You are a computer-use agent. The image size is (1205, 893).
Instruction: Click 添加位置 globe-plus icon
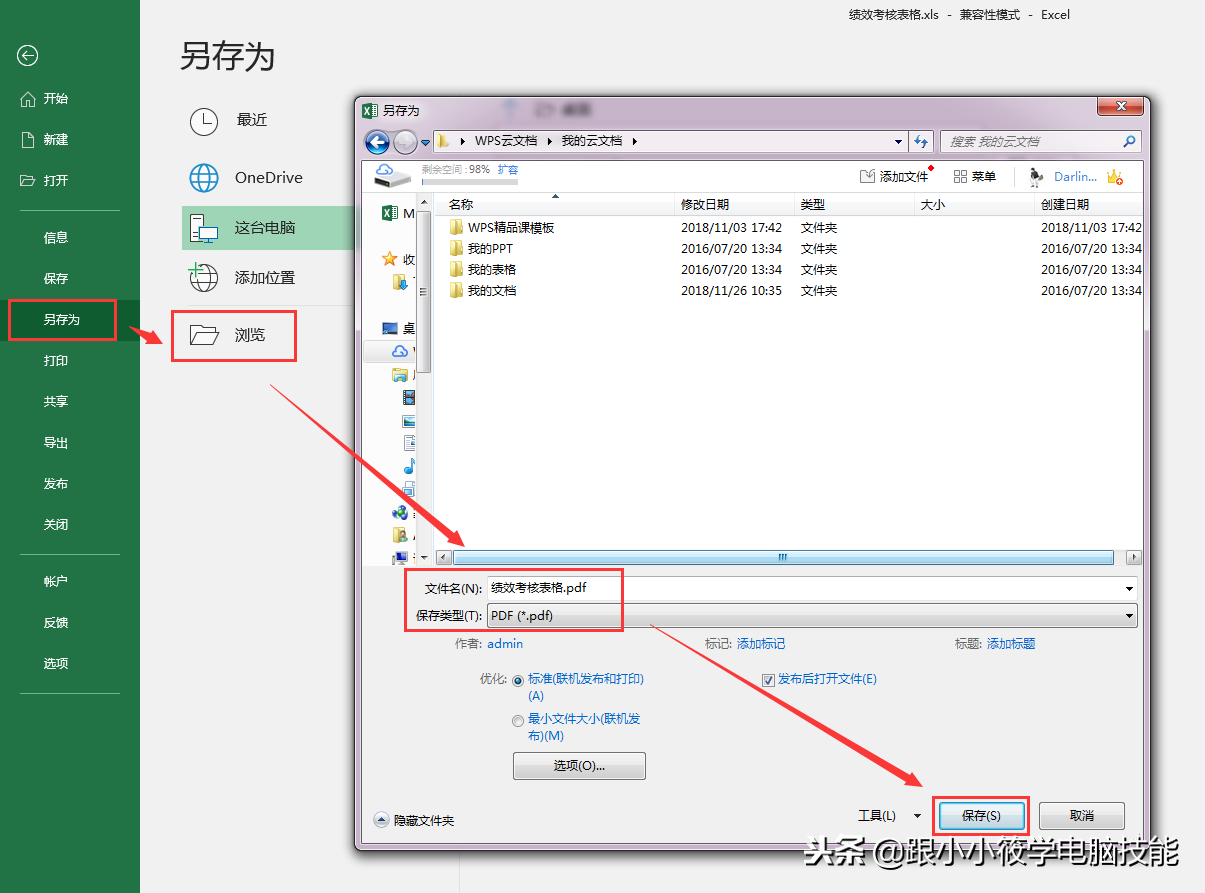click(204, 277)
